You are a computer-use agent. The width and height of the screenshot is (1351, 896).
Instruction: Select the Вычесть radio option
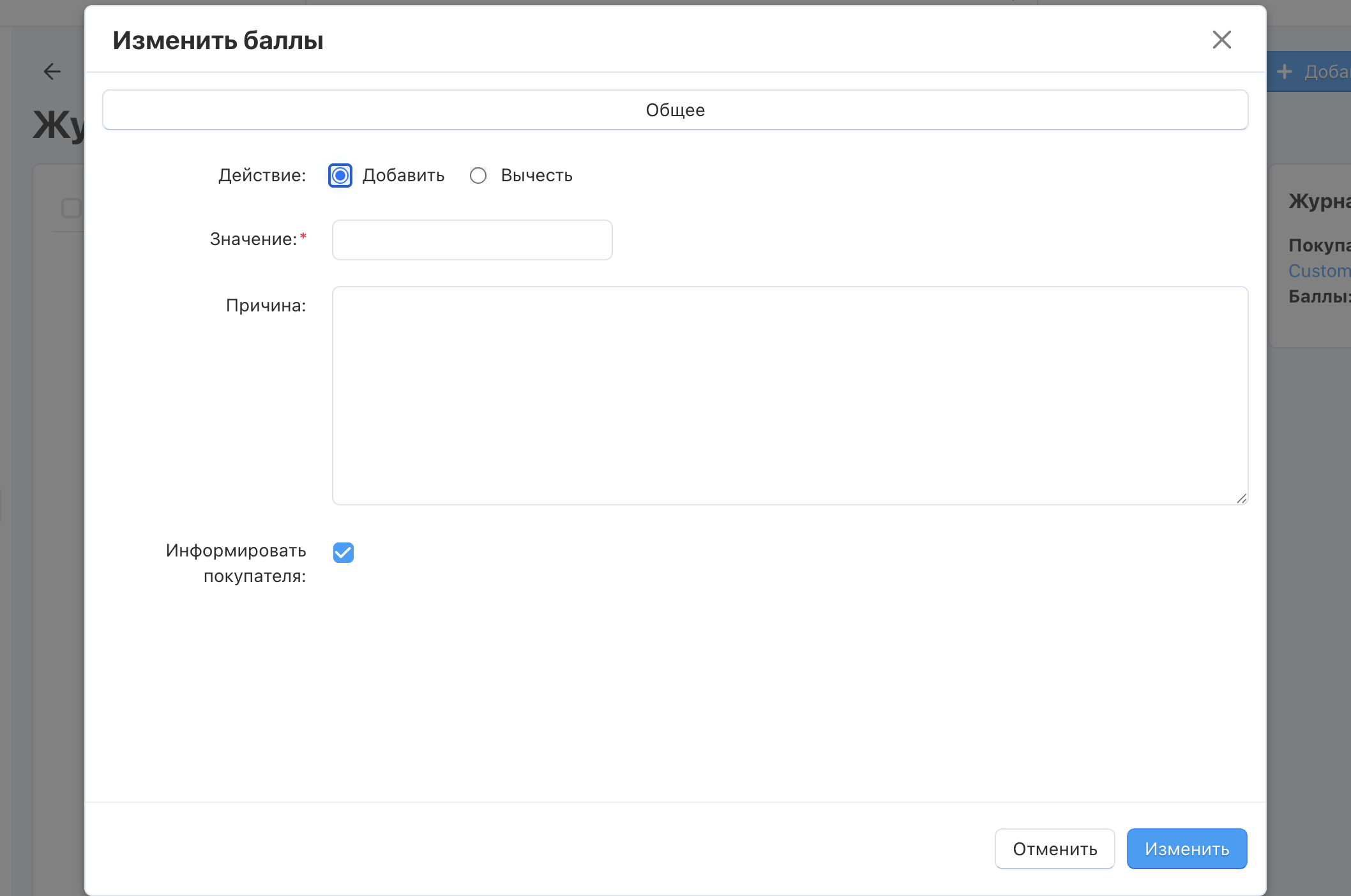pos(478,175)
